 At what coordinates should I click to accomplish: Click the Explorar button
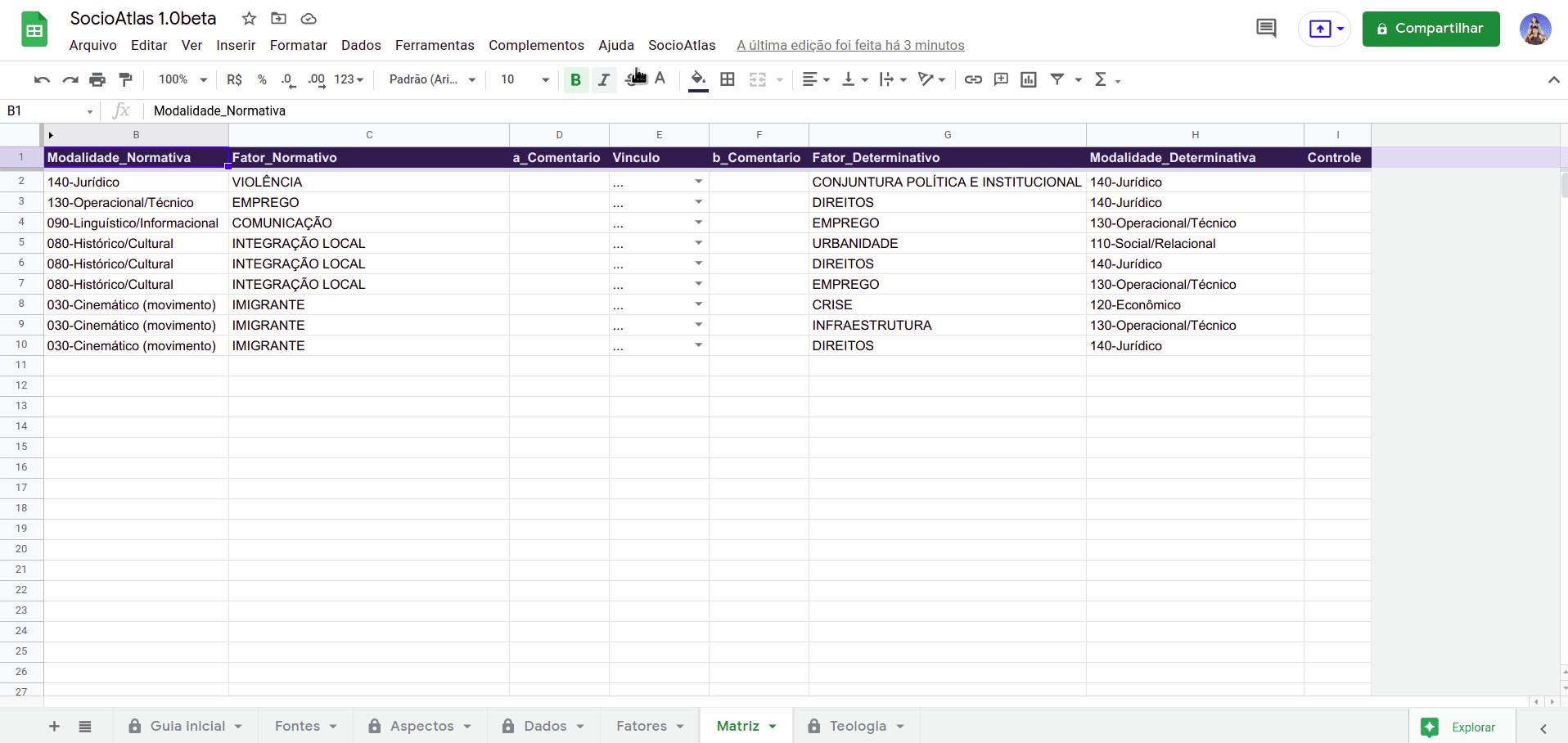point(1462,727)
